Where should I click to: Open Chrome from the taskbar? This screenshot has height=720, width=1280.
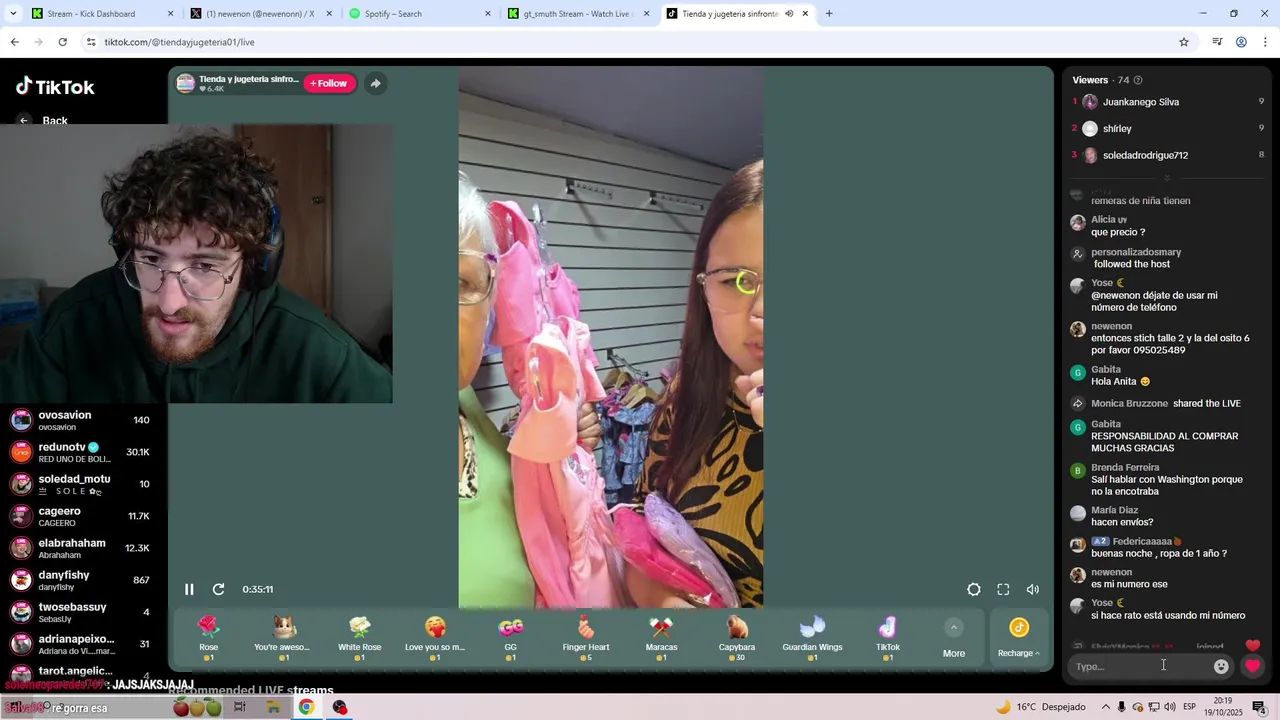306,707
